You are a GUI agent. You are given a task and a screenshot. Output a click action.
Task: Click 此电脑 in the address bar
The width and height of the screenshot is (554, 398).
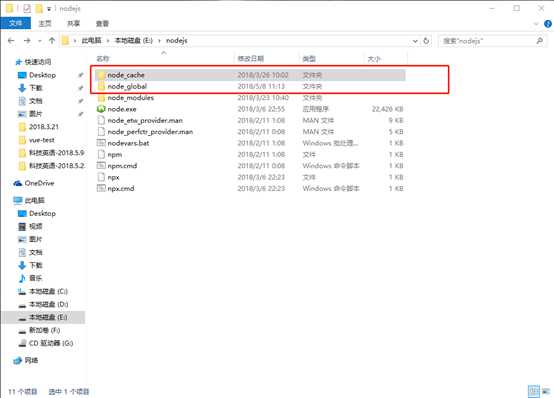click(x=91, y=41)
